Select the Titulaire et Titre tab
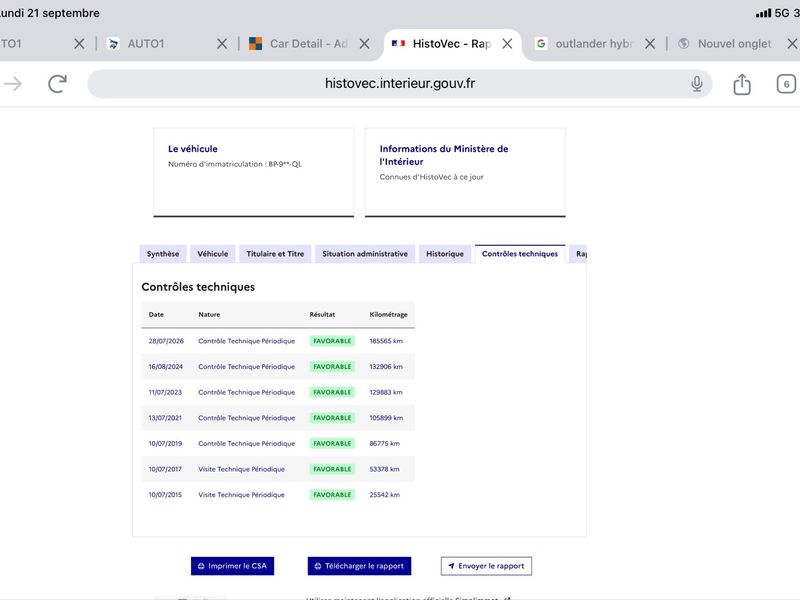 tap(275, 254)
